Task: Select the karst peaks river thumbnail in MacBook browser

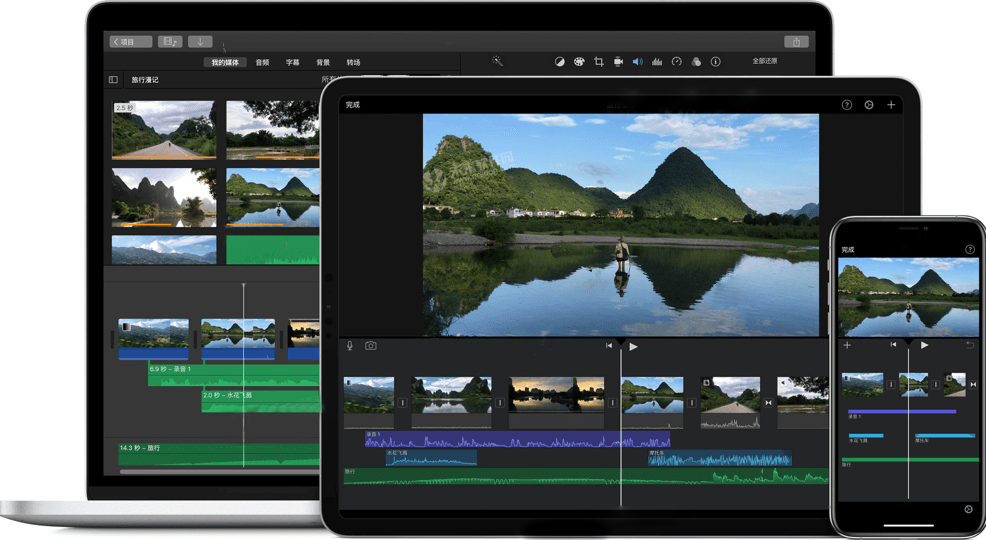Action: tap(164, 197)
